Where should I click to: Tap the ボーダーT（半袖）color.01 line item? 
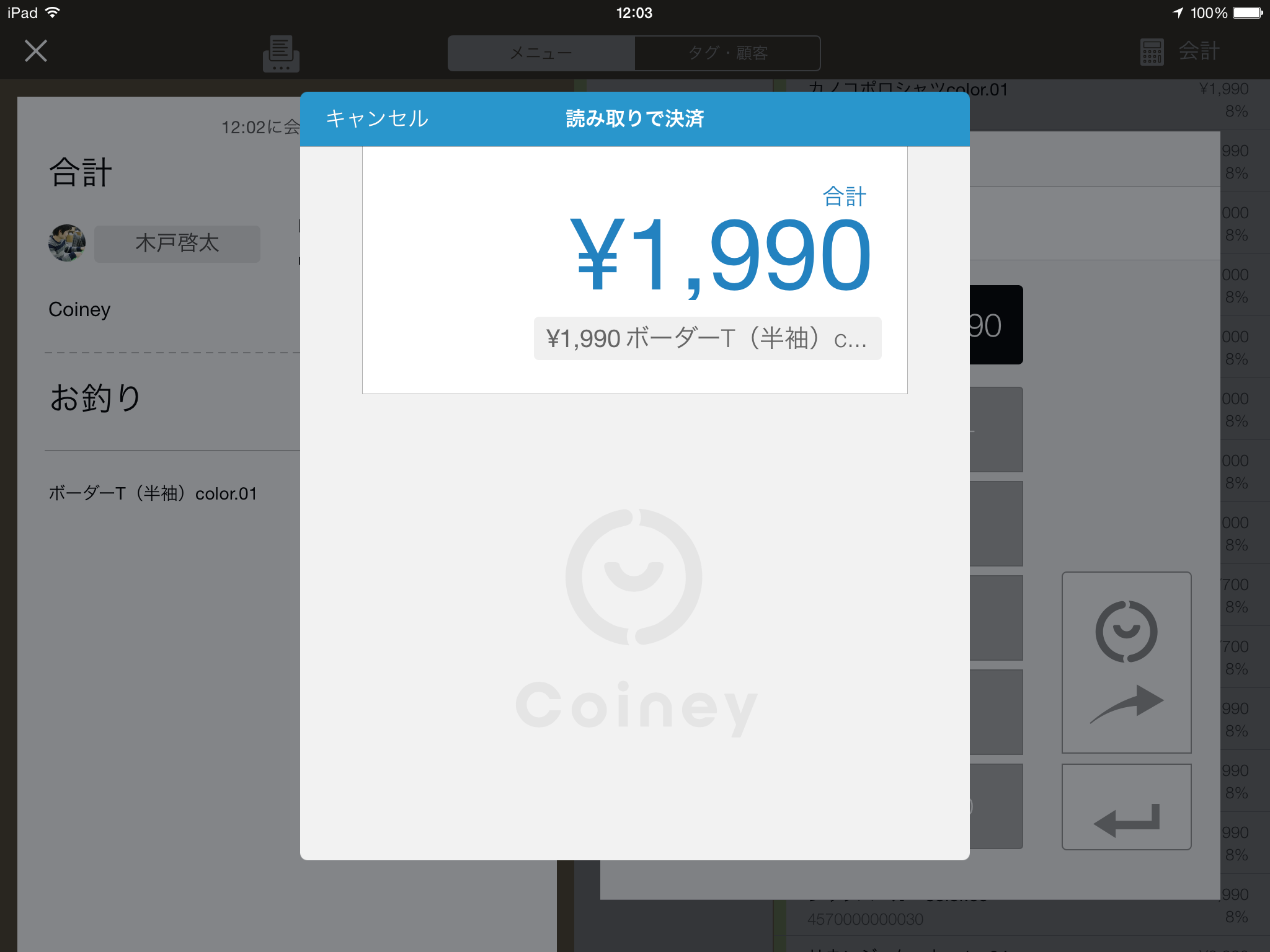(x=153, y=493)
